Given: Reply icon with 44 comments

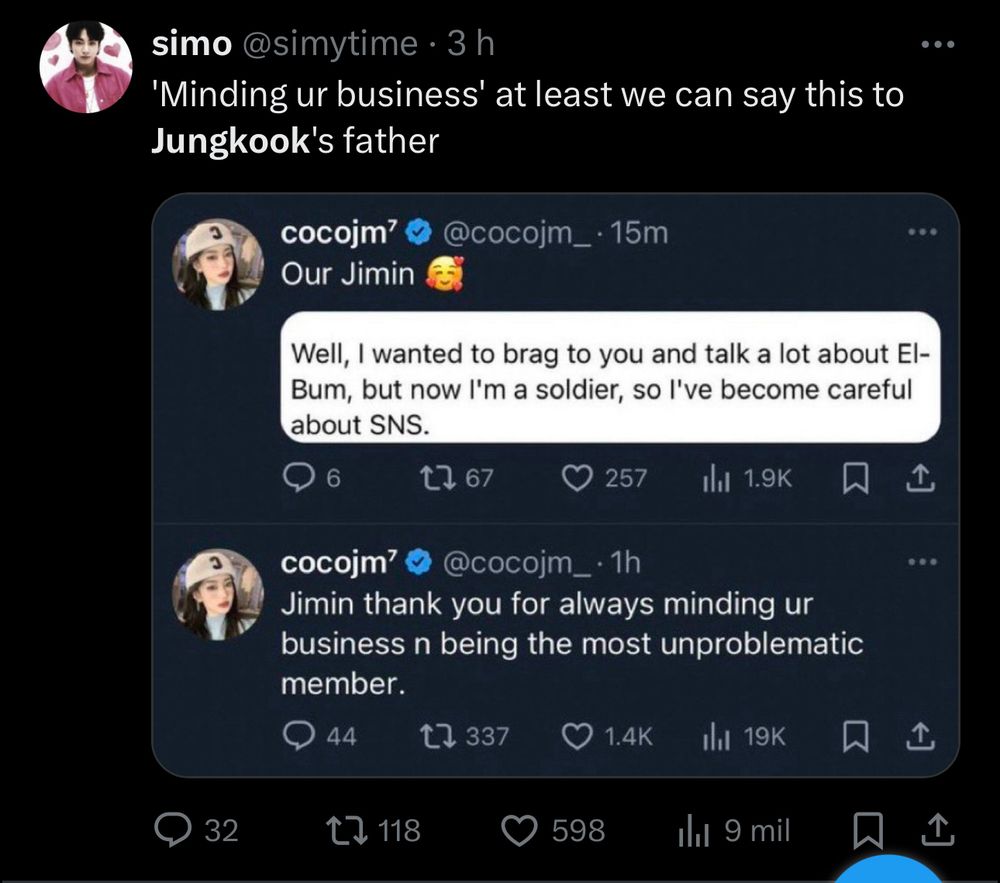Looking at the screenshot, I should click(x=298, y=737).
